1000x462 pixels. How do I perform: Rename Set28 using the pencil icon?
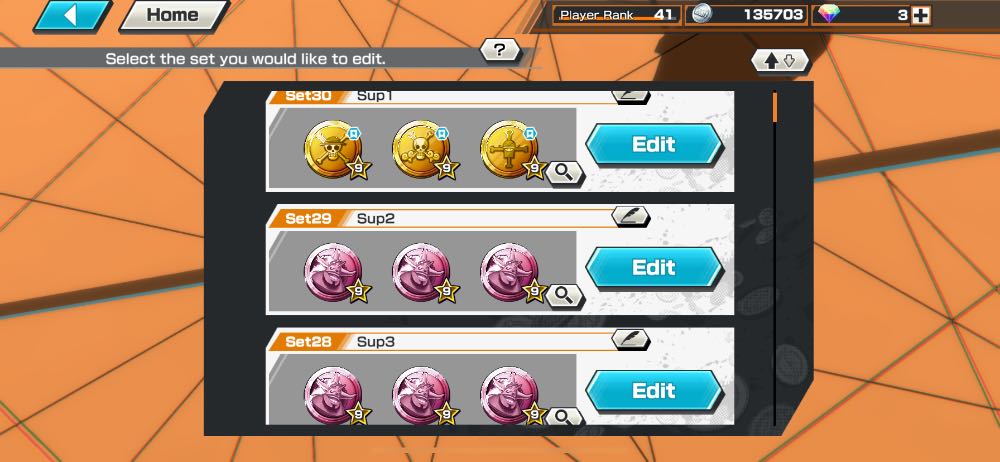(631, 339)
